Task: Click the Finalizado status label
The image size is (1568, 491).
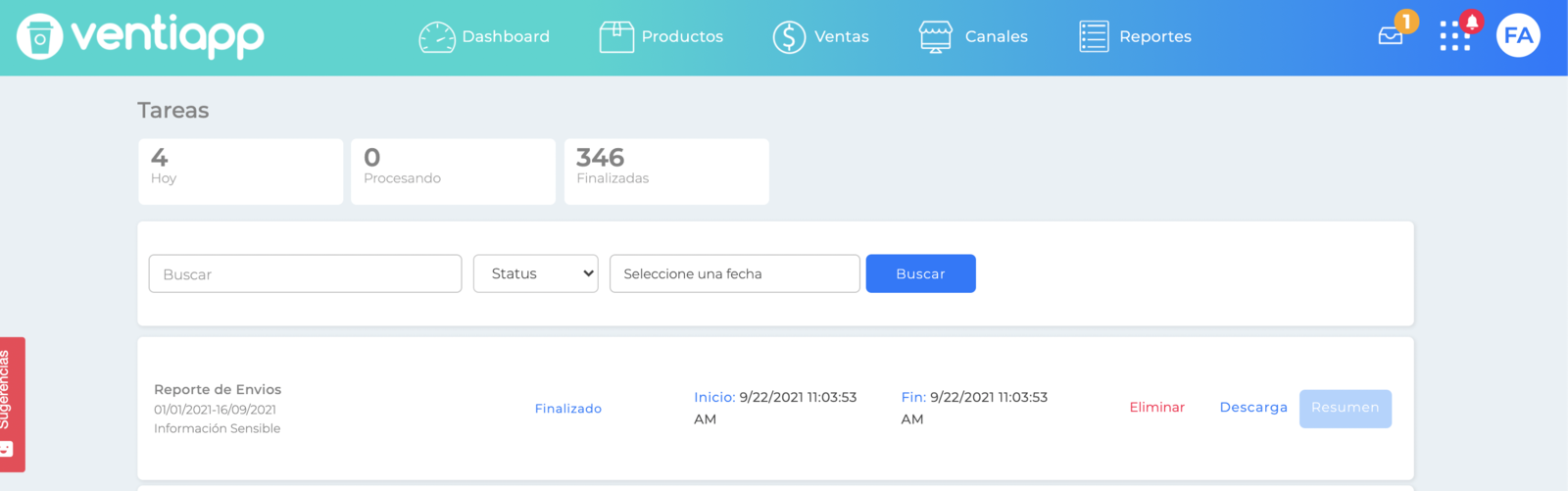Action: pyautogui.click(x=568, y=409)
